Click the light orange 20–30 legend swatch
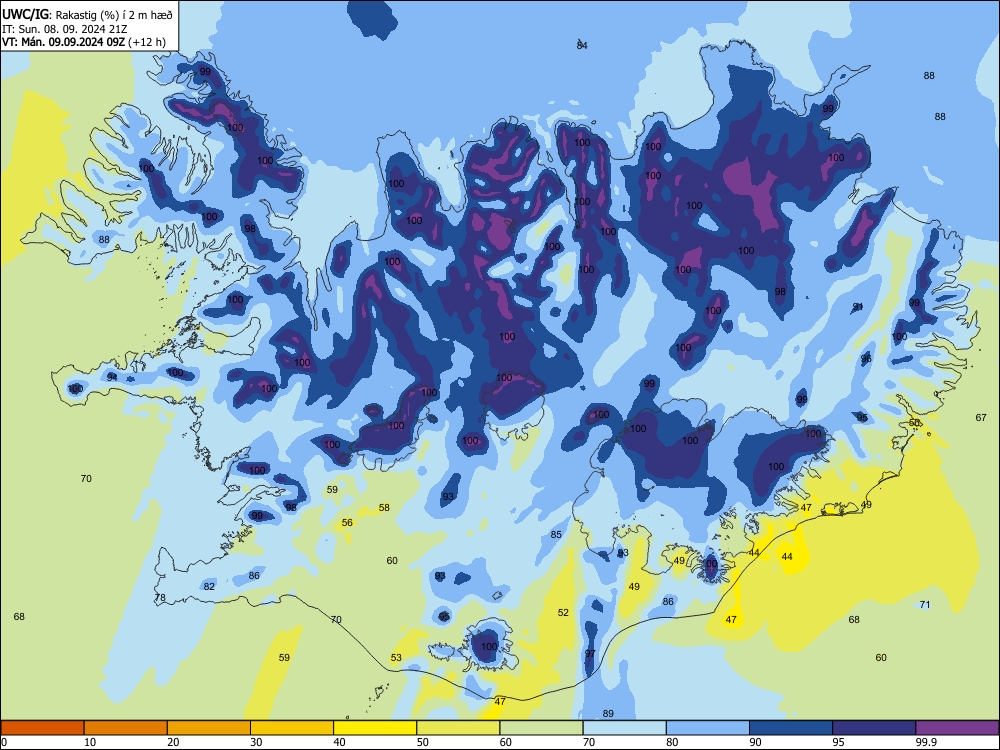 tap(209, 728)
